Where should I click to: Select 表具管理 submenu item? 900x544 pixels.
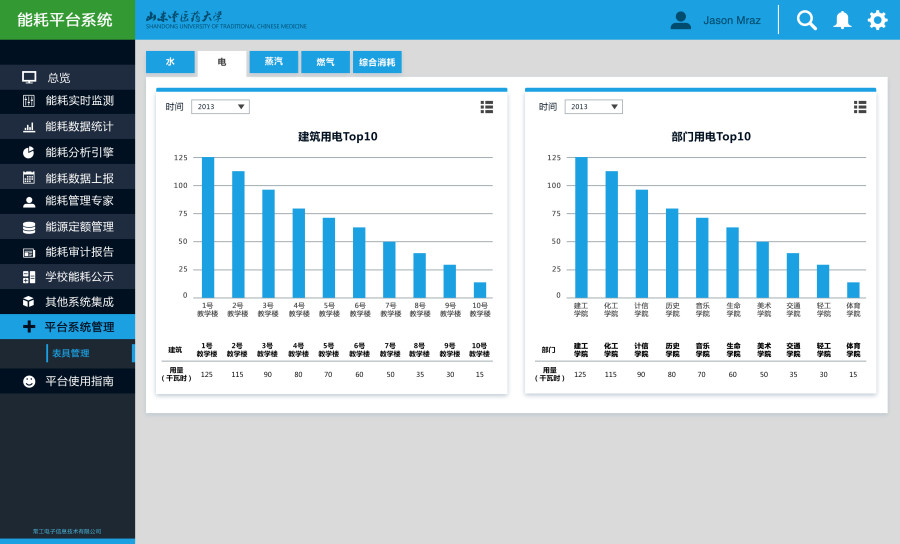(x=71, y=353)
